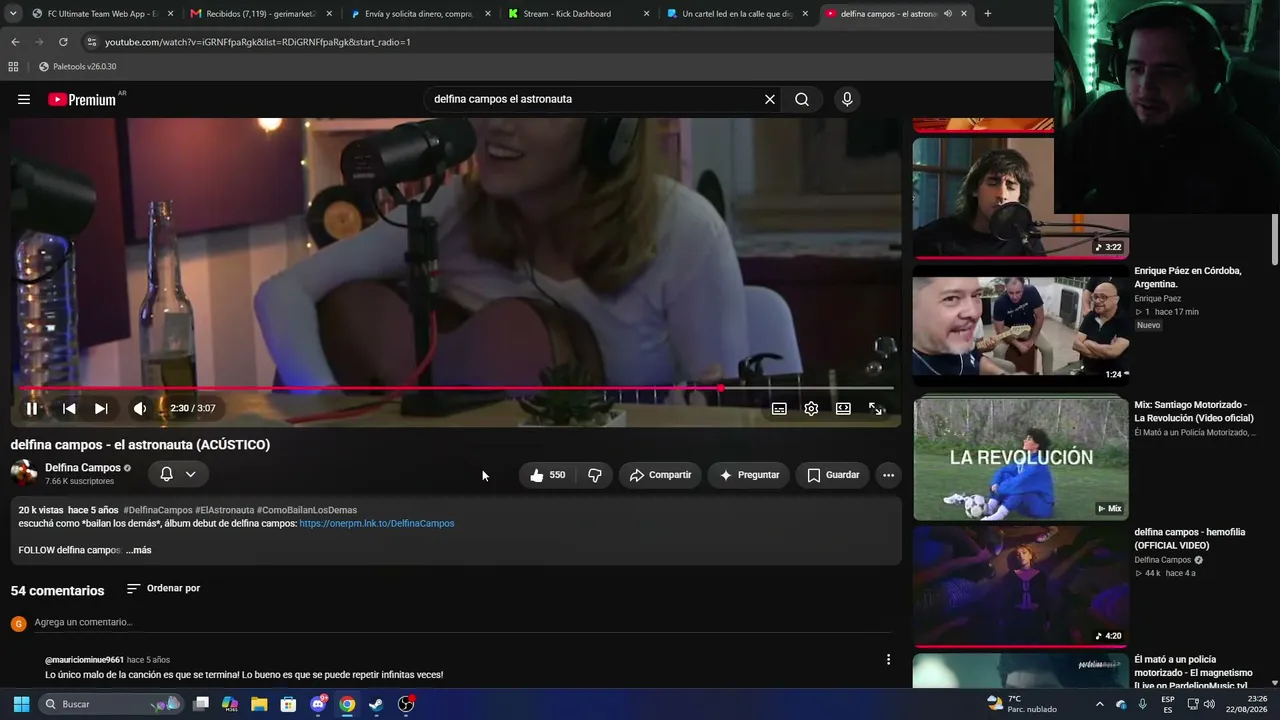Dislike the video with thumbs down

(x=595, y=475)
